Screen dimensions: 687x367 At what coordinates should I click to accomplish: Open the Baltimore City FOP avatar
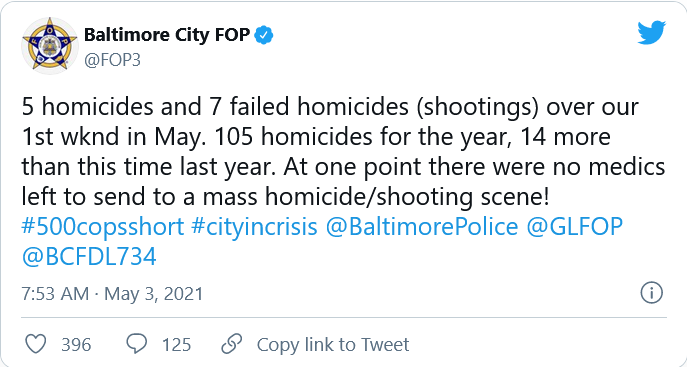(49, 46)
